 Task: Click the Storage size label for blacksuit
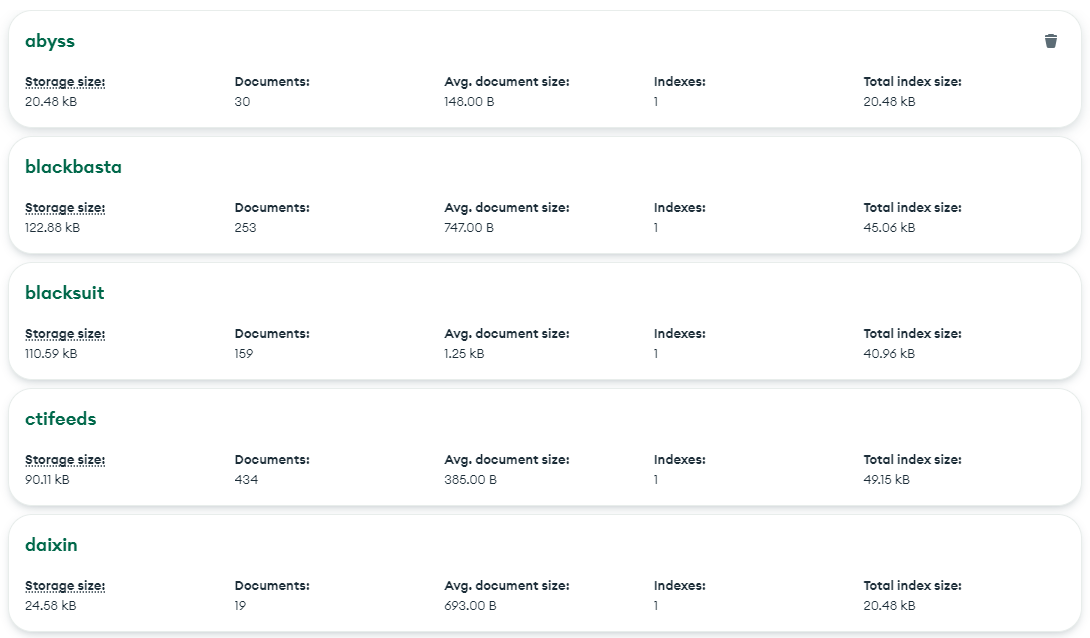coord(65,334)
